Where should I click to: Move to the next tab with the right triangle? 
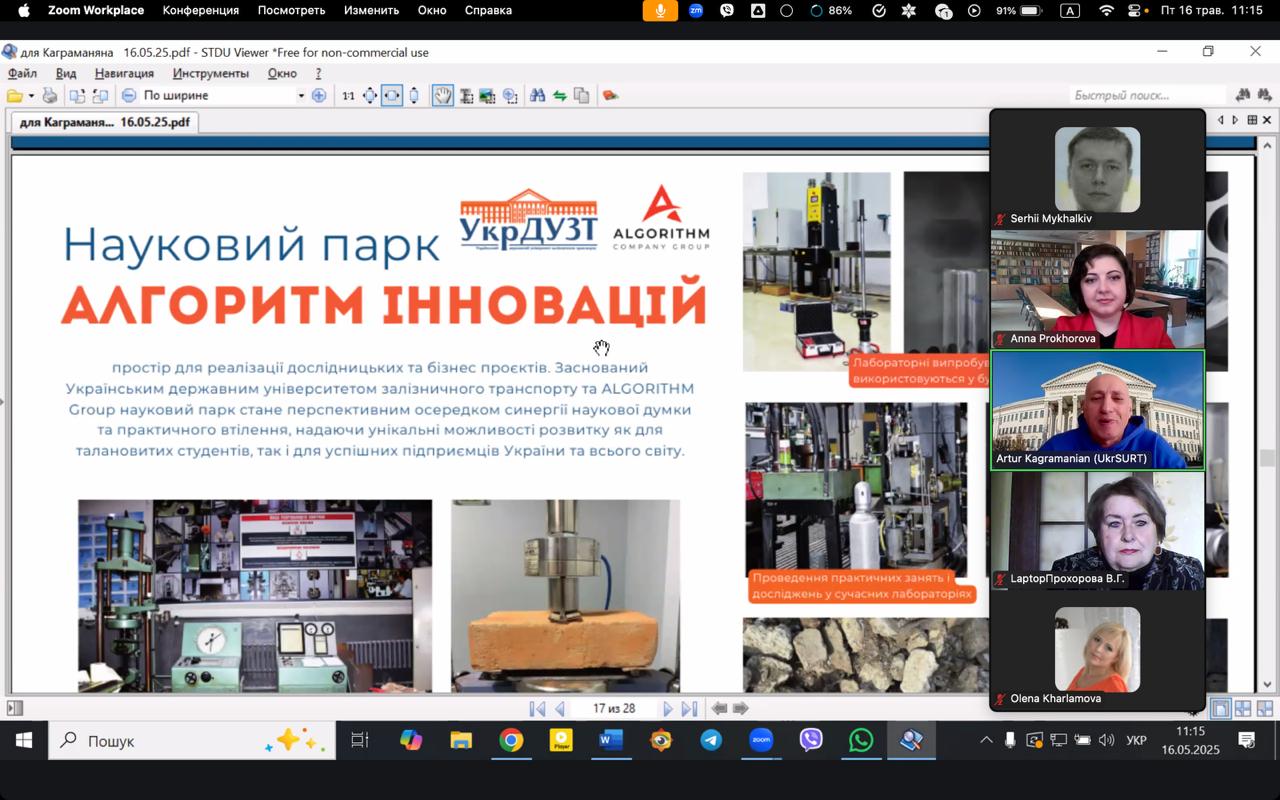[1235, 120]
